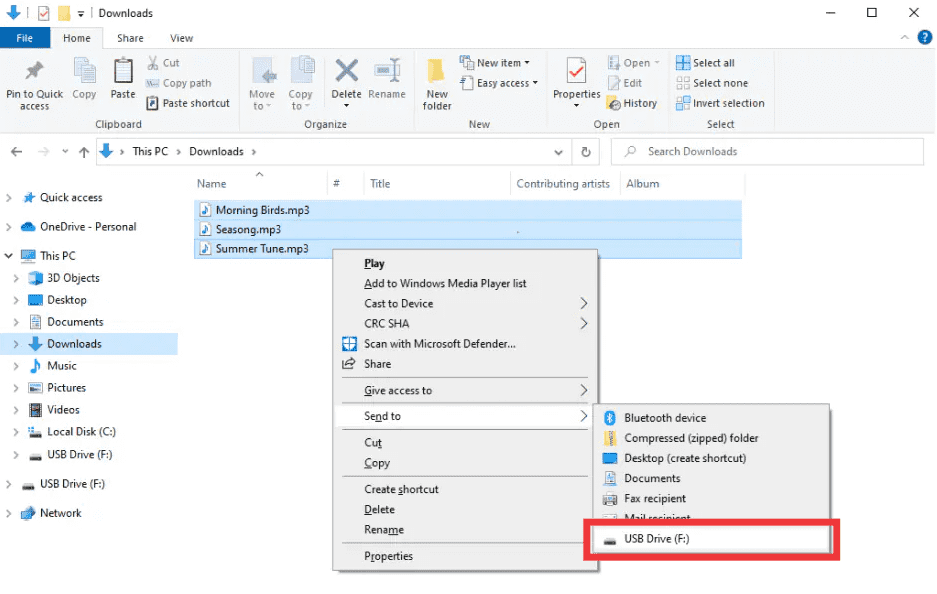Select Desktop (create shortcut) option
This screenshot has width=937, height=594.
coord(675,458)
